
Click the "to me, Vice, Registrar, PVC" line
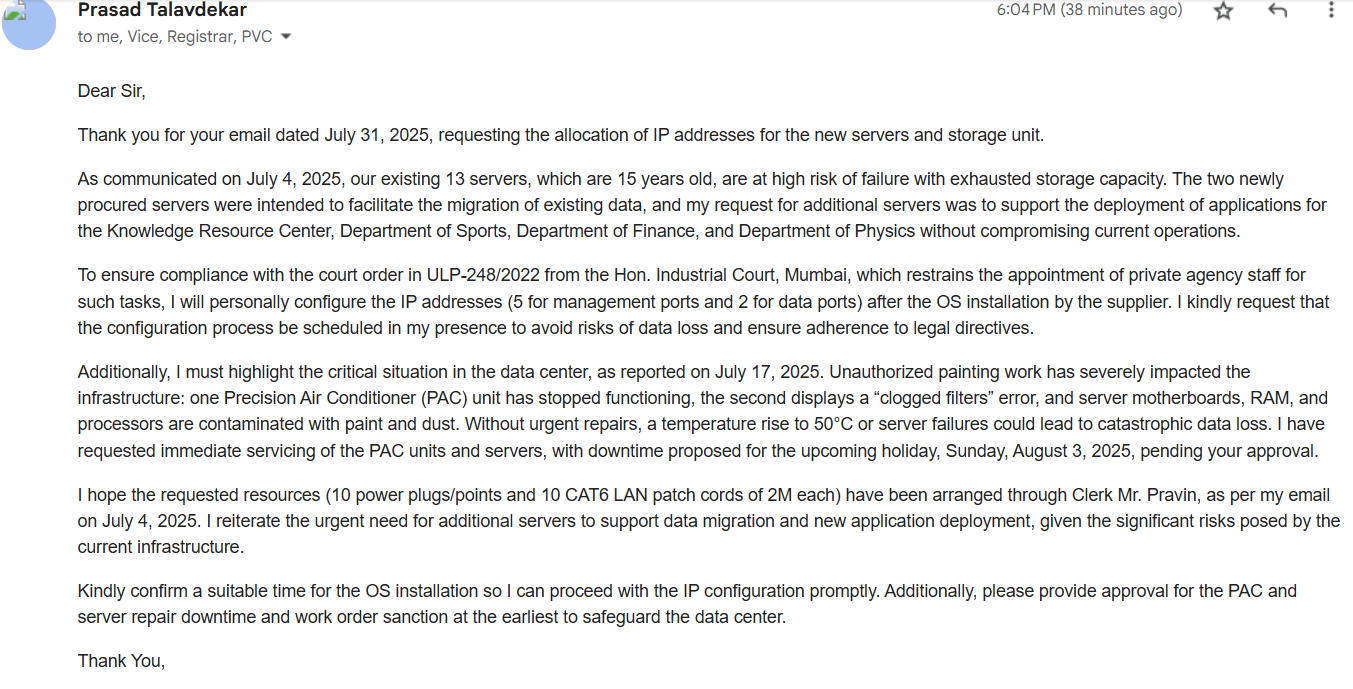(174, 37)
